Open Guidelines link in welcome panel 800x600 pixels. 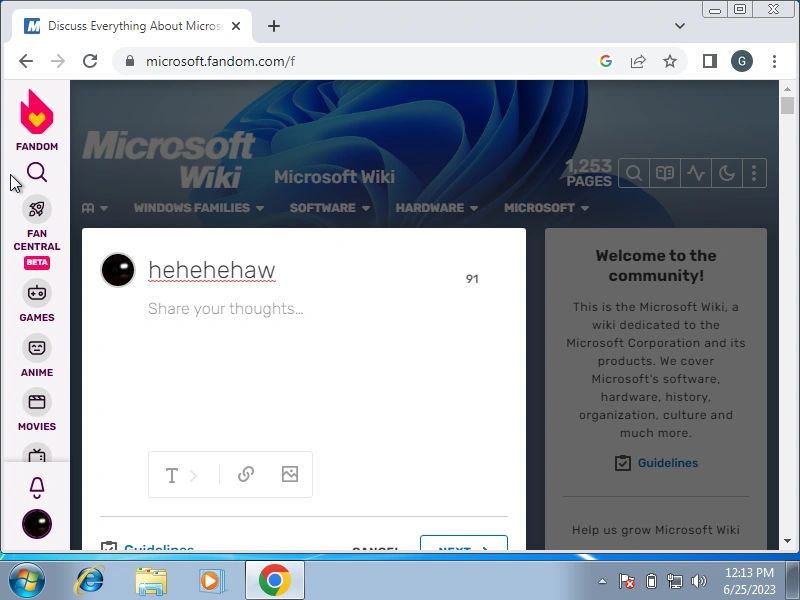click(x=667, y=463)
